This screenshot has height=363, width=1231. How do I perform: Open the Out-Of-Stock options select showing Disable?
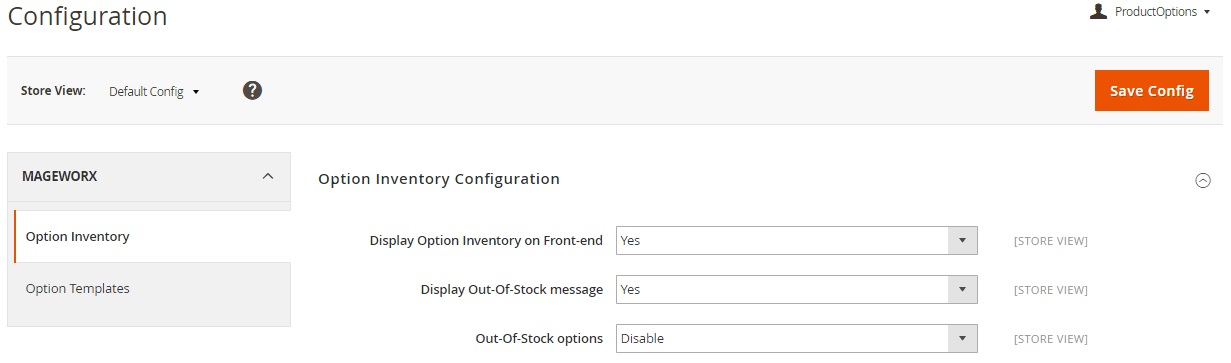pos(796,338)
